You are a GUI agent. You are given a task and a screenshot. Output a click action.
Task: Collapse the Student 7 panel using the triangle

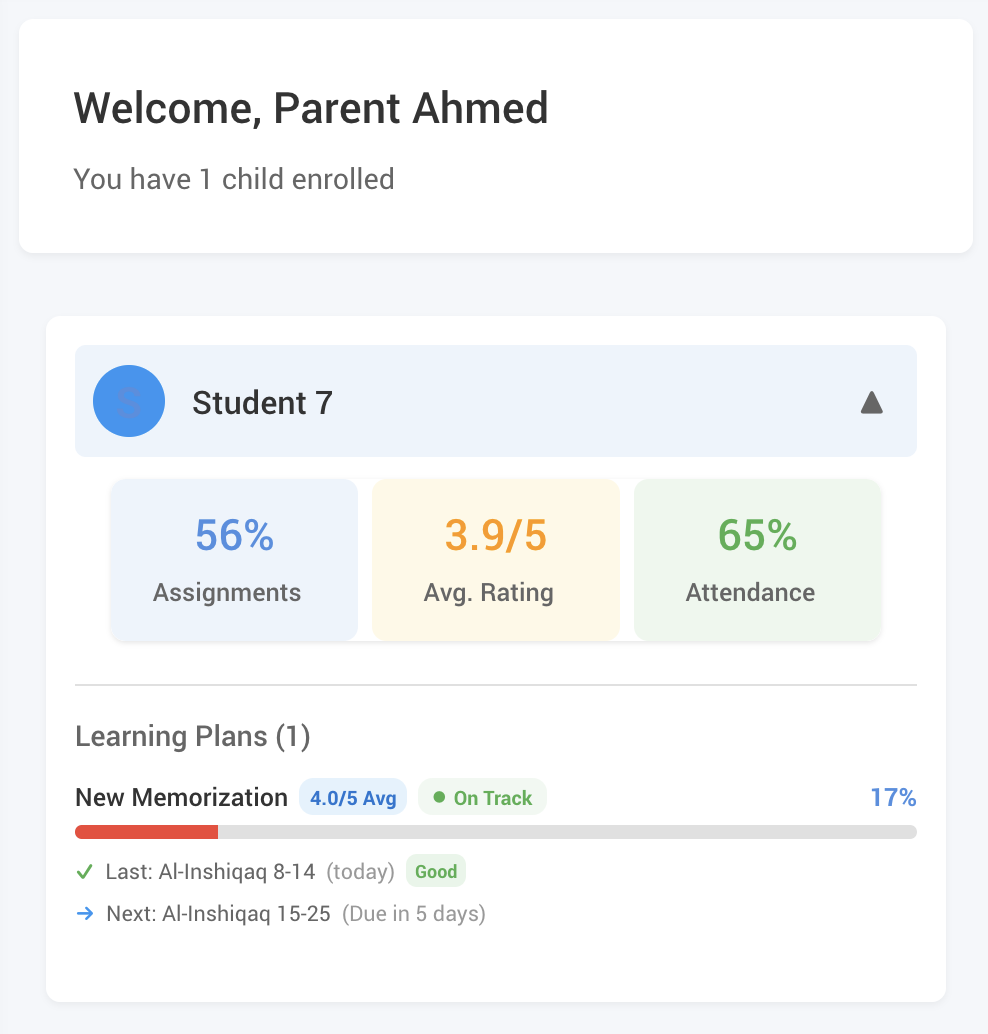[x=871, y=401]
